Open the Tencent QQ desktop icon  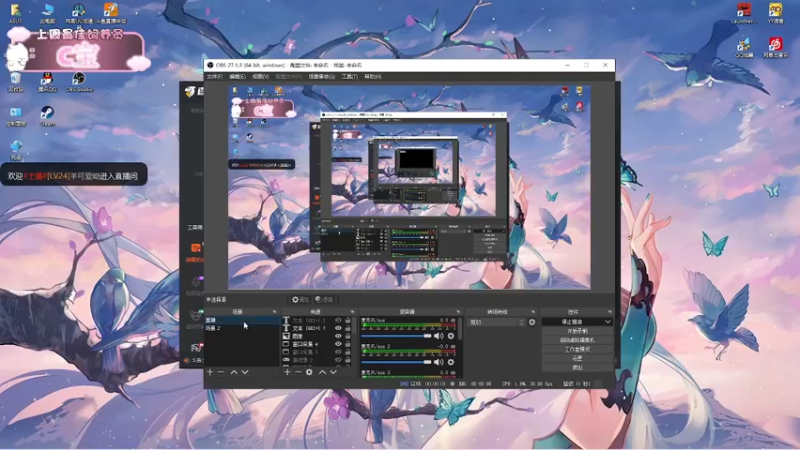[x=47, y=82]
